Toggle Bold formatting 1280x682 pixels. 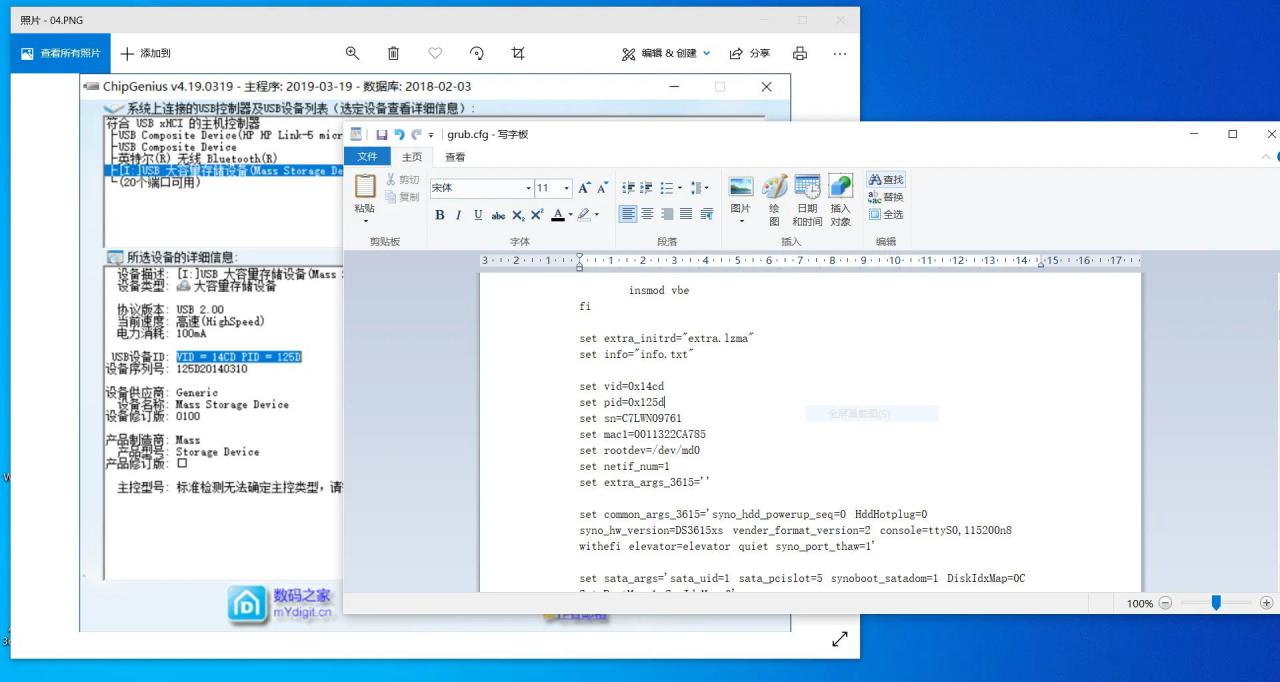coord(439,214)
